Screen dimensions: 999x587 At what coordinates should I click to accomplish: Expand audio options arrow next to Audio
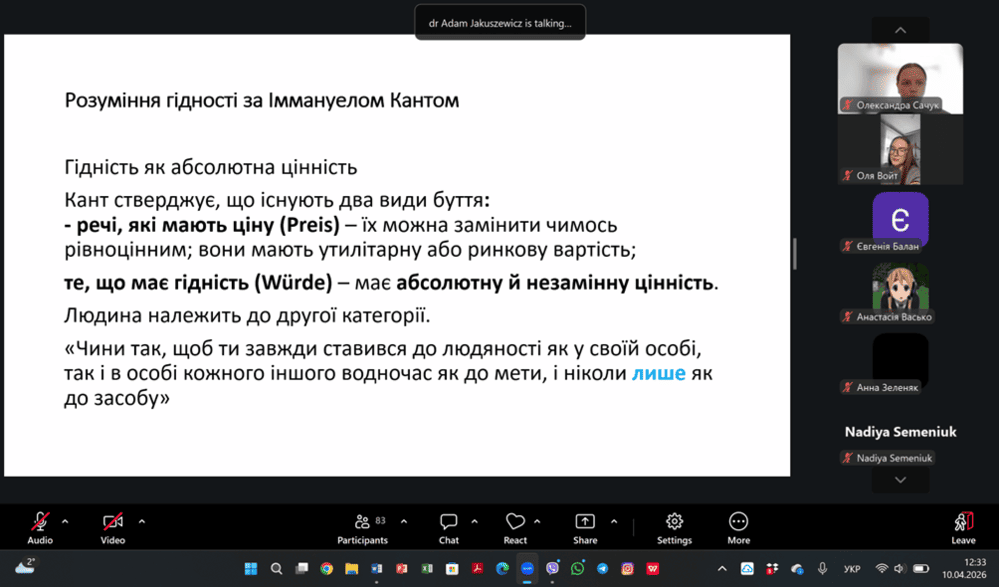(x=66, y=521)
